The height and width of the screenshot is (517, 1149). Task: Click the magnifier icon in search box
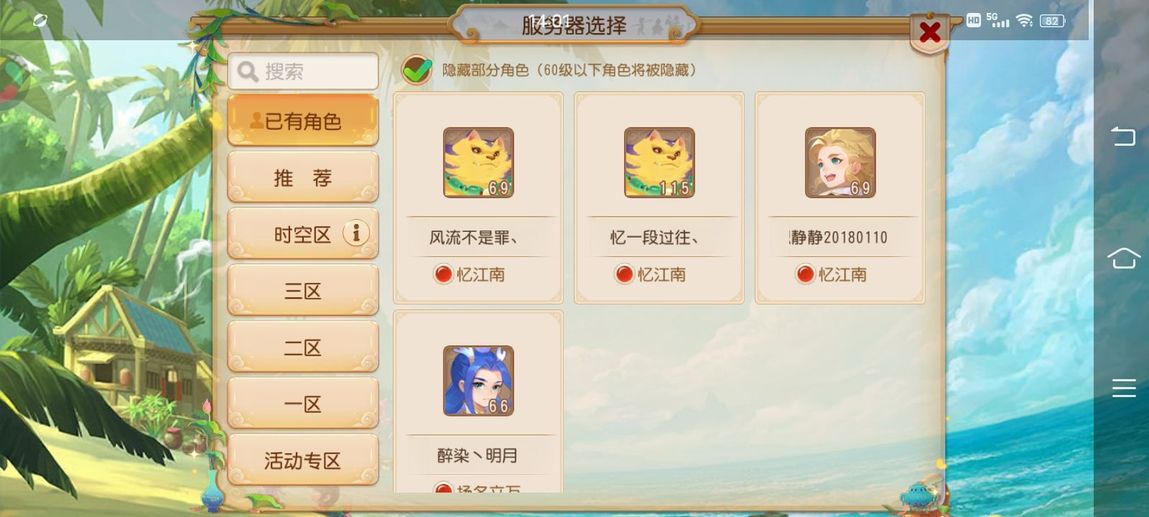pos(248,72)
